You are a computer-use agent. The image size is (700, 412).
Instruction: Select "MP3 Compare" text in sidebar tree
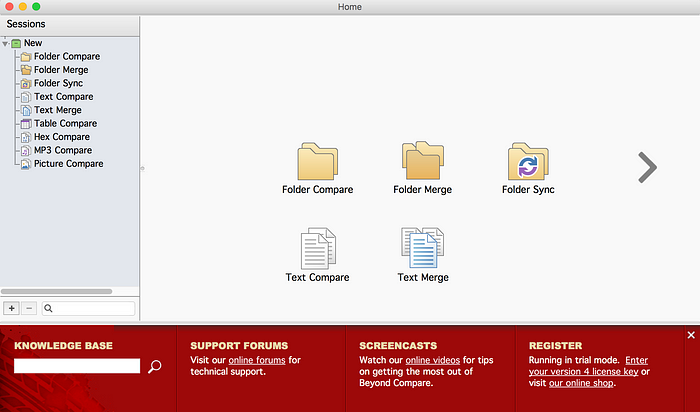tap(63, 150)
